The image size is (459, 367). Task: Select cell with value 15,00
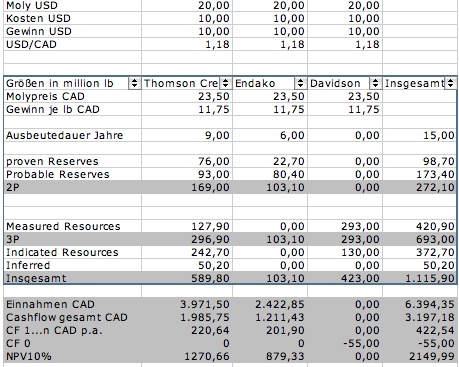(x=419, y=135)
